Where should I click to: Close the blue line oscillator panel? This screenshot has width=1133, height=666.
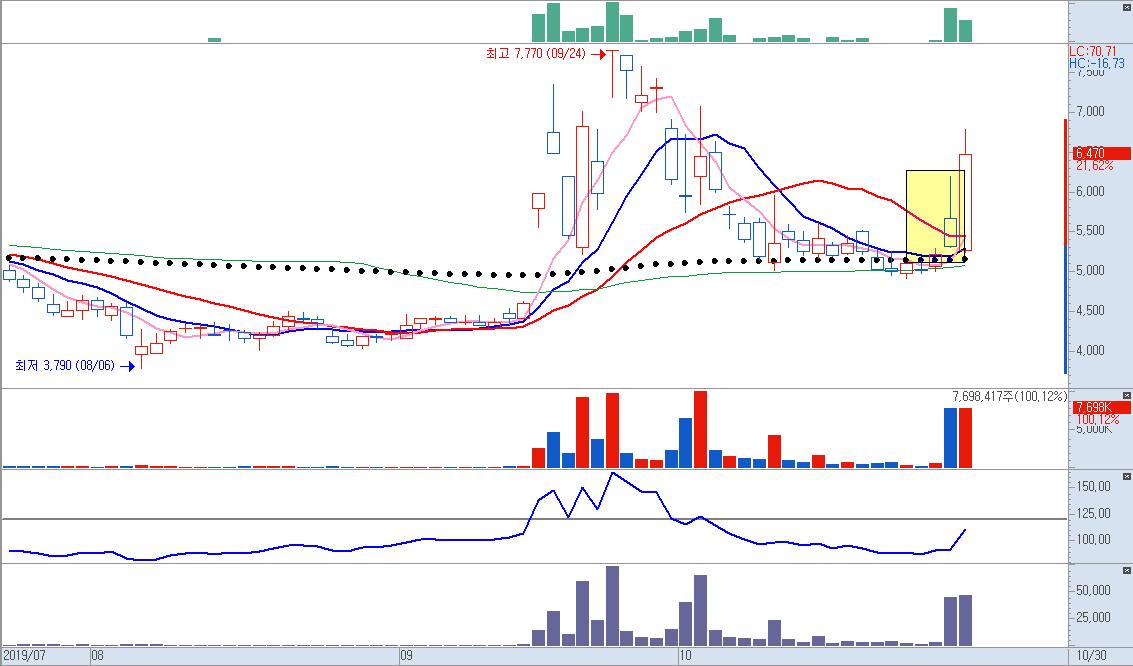pos(1126,477)
